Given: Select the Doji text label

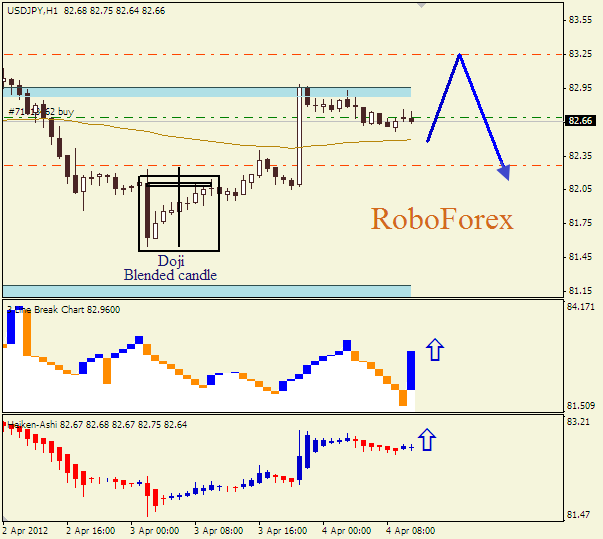Looking at the screenshot, I should pyautogui.click(x=170, y=261).
